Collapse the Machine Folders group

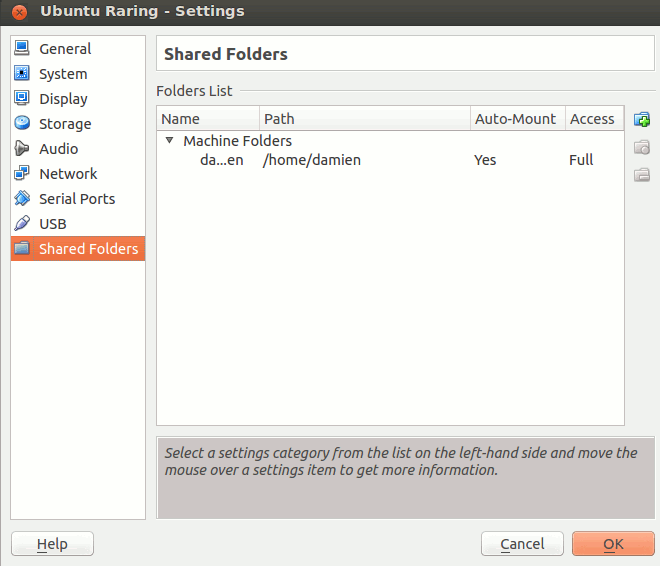(x=169, y=141)
